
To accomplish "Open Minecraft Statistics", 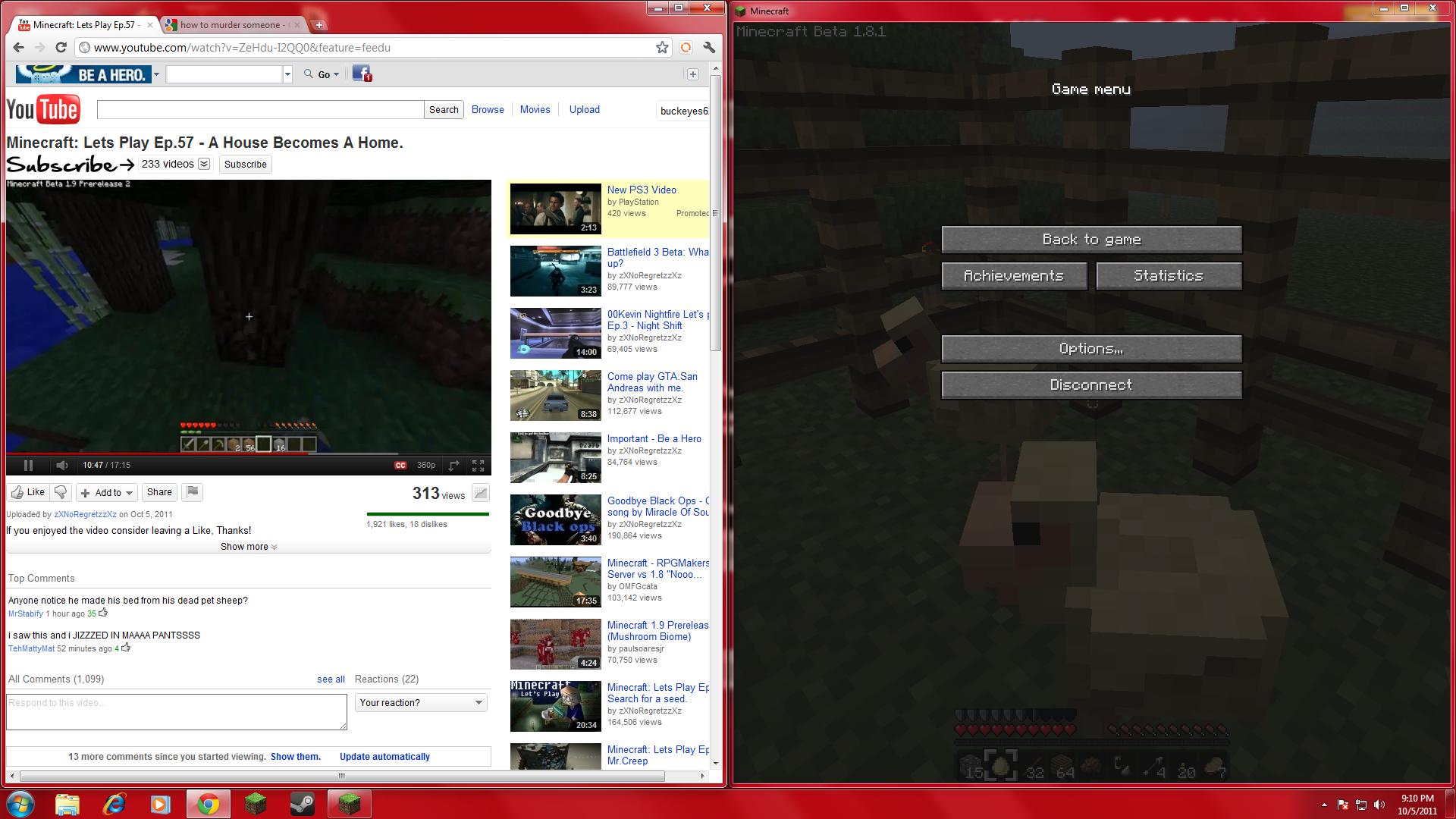I will 1169,276.
